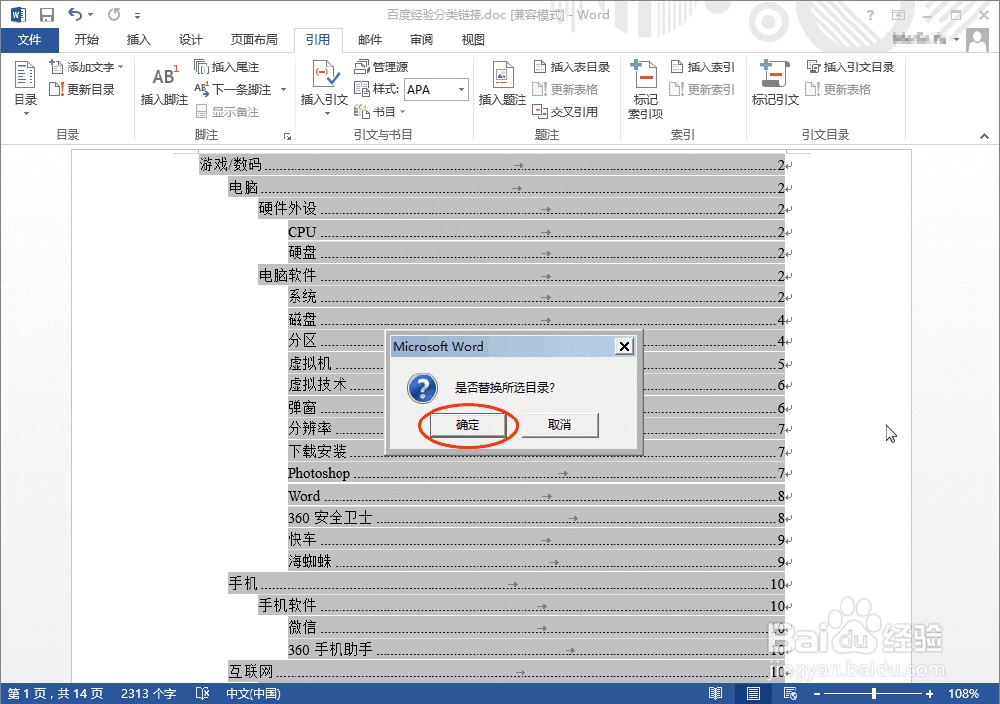Click the TOC entry '手机软件'
Viewport: 1000px width, 704px height.
[287, 605]
